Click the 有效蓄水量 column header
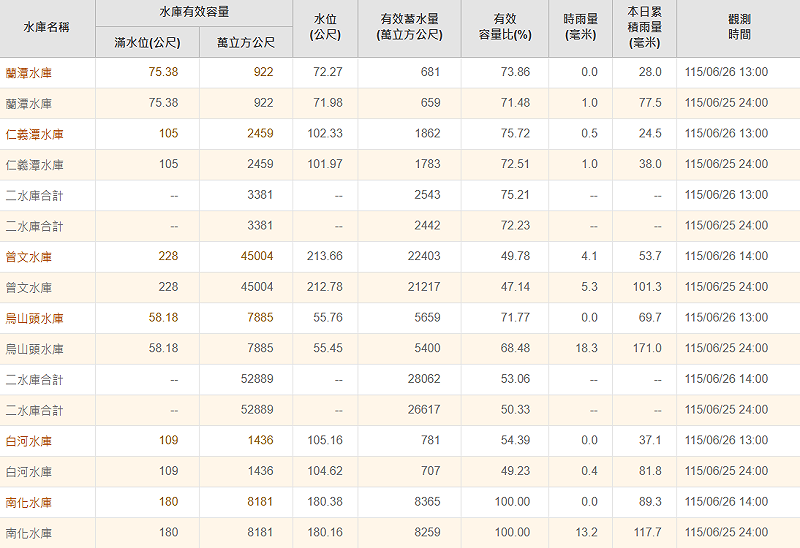 410,27
